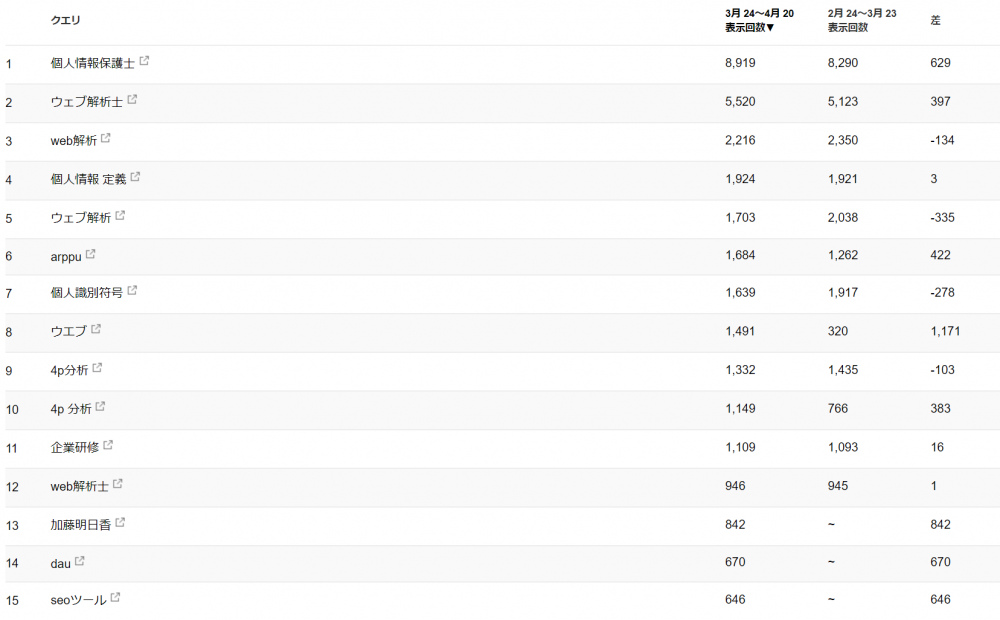
Task: Open external link icon beside arppu
Action: (91, 254)
